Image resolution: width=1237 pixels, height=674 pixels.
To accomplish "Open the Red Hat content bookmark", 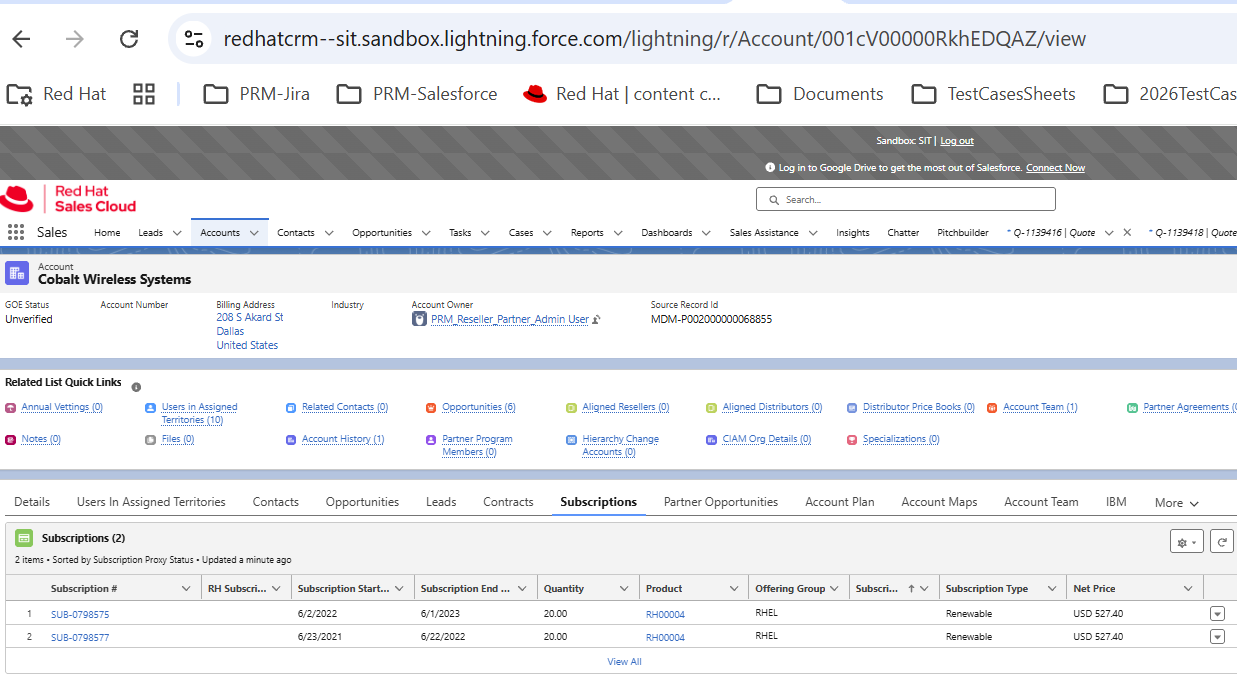I will click(621, 94).
